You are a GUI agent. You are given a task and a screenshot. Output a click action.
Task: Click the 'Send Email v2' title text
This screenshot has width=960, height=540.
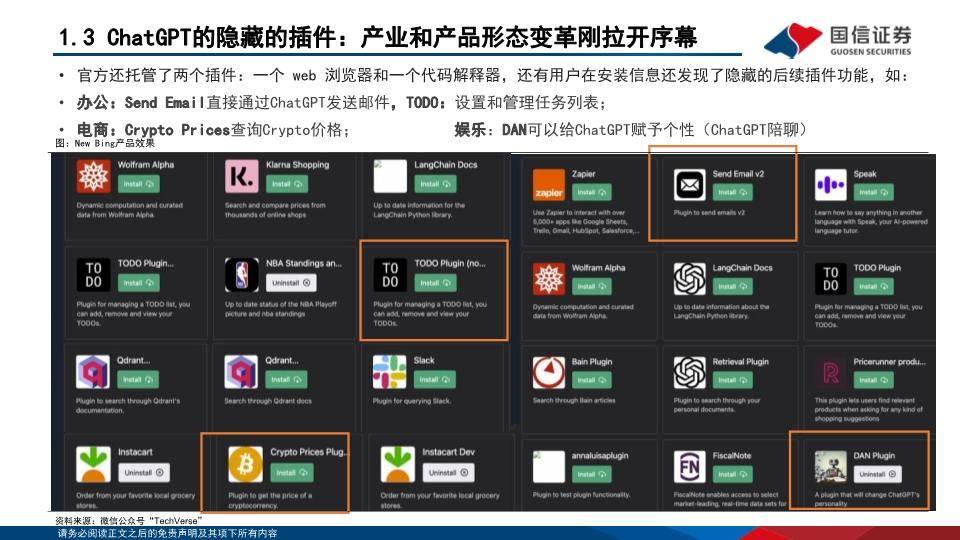coord(738,174)
